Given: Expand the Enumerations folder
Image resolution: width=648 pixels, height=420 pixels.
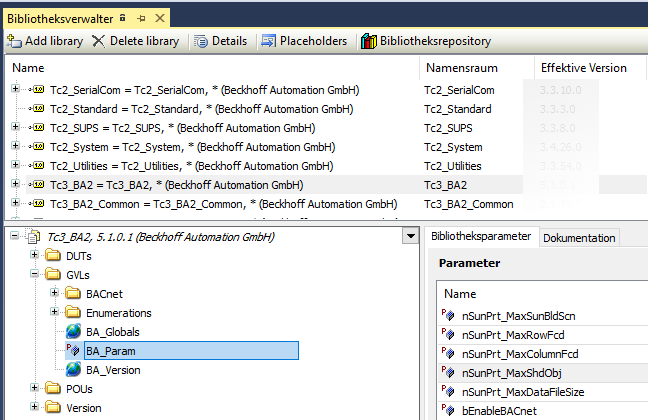Looking at the screenshot, I should pyautogui.click(x=54, y=312).
